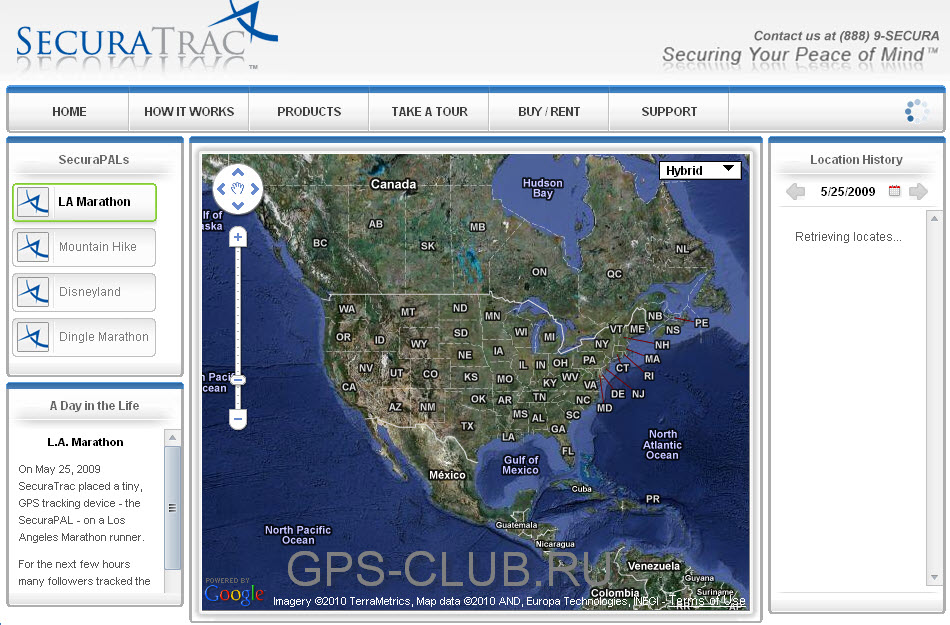Click Location History scroll up arrow
Viewport: 950px width, 625px height.
934,218
